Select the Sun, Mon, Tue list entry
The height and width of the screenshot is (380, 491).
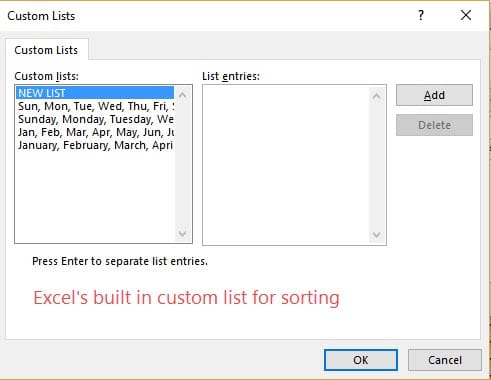(95, 106)
